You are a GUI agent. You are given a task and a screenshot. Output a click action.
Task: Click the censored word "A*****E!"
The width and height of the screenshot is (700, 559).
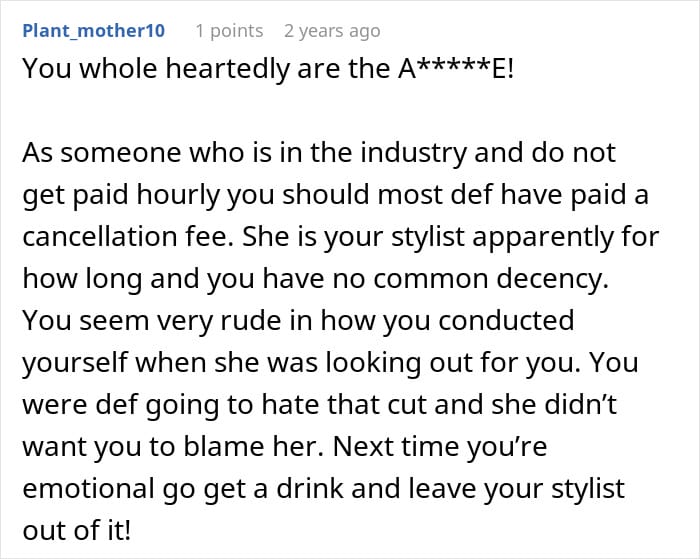point(456,69)
